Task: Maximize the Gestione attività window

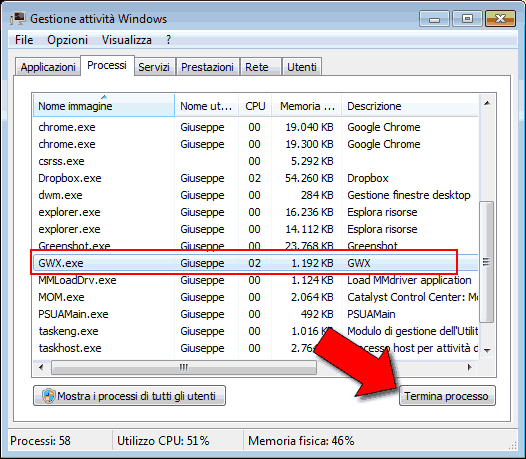Action: pos(467,19)
